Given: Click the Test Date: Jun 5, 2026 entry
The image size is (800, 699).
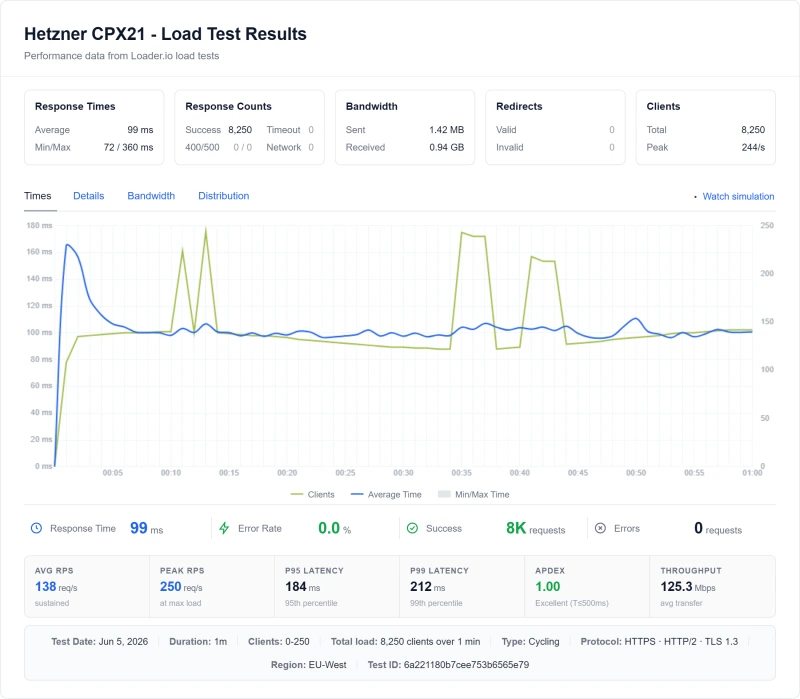Looking at the screenshot, I should (99, 641).
